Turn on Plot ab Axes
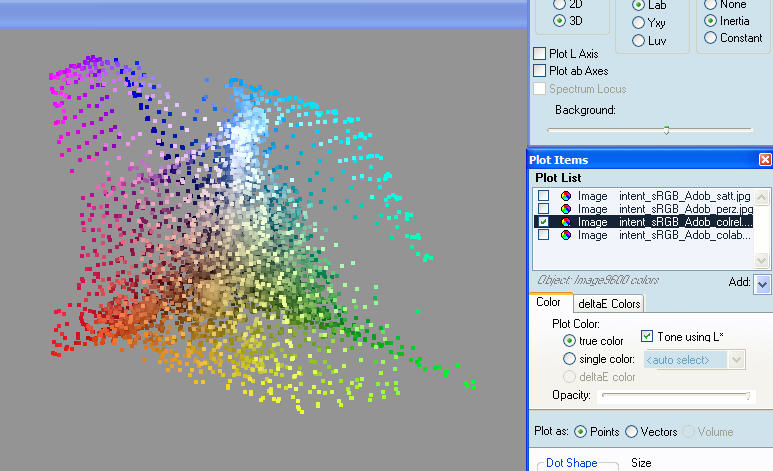Viewport: 773px width, 471px height. (x=540, y=71)
